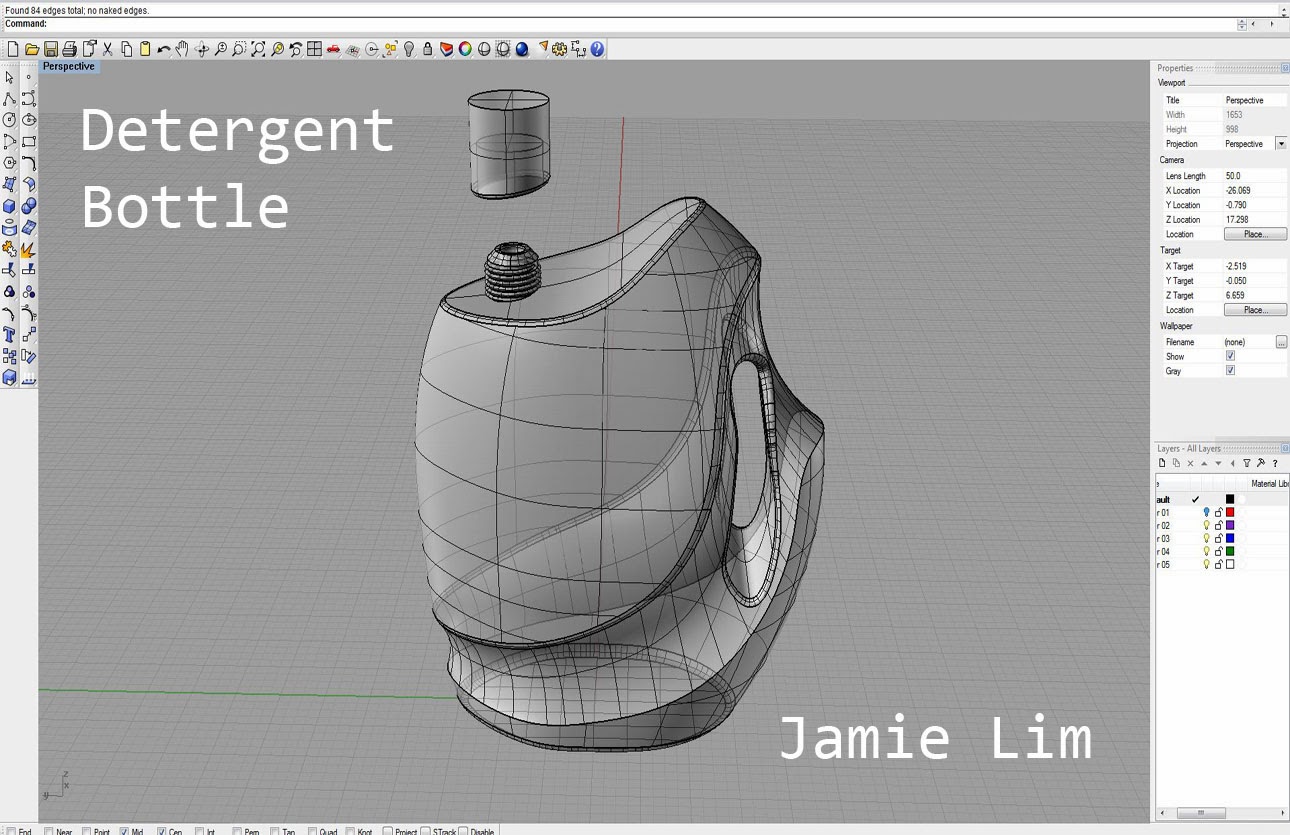Click the purple color swatch of layer 02
Image resolution: width=1290 pixels, height=835 pixels.
click(x=1230, y=525)
